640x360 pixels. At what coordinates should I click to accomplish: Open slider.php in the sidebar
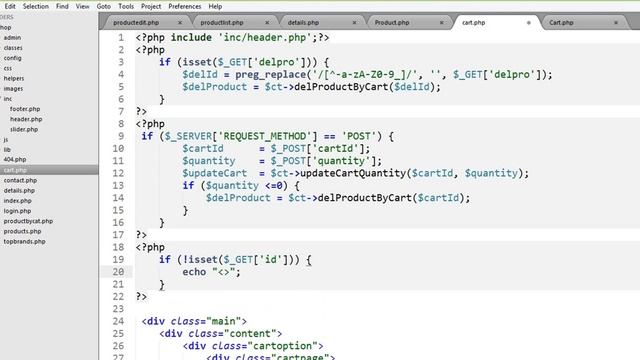pos(24,129)
